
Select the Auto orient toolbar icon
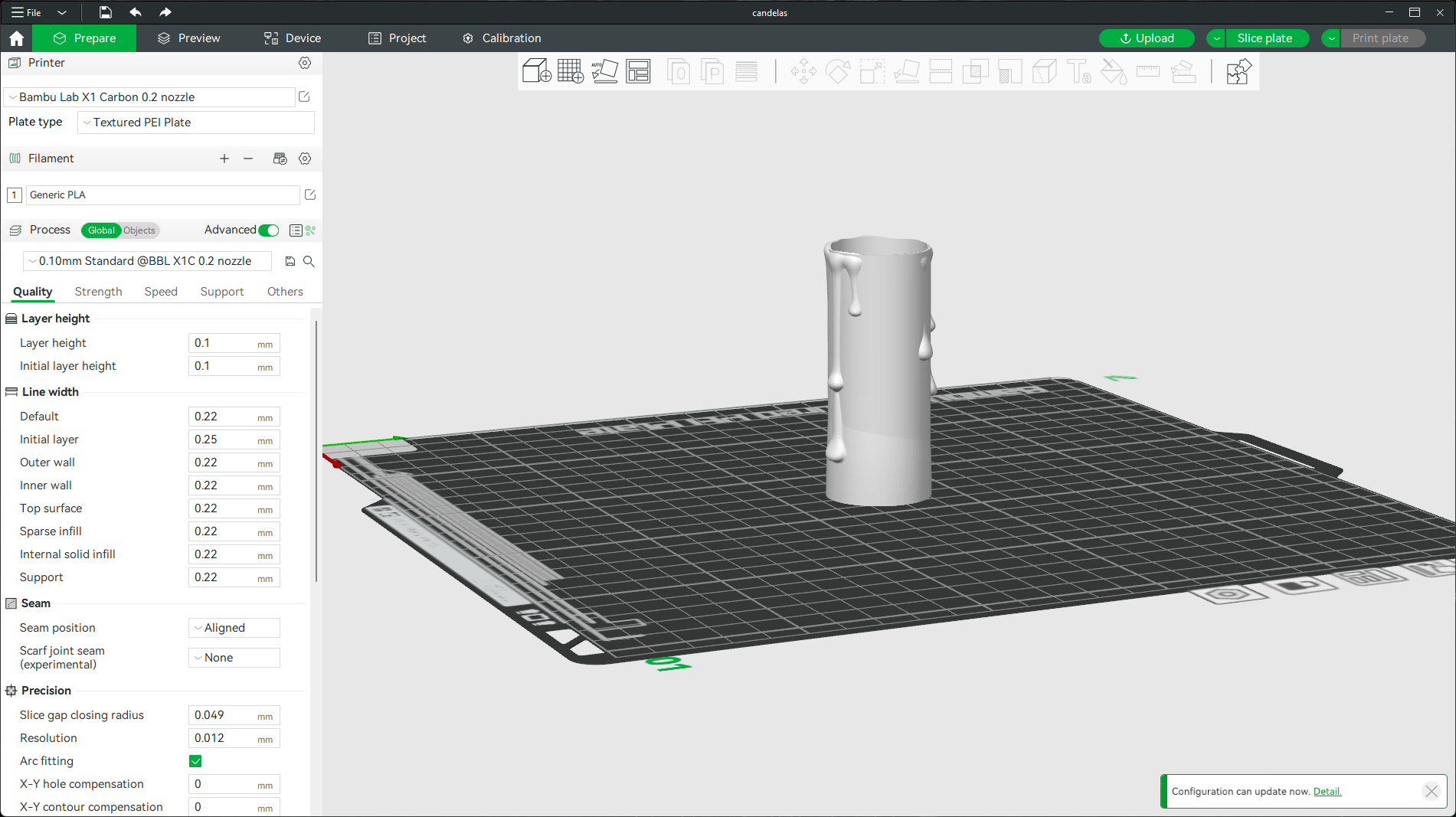click(x=604, y=71)
